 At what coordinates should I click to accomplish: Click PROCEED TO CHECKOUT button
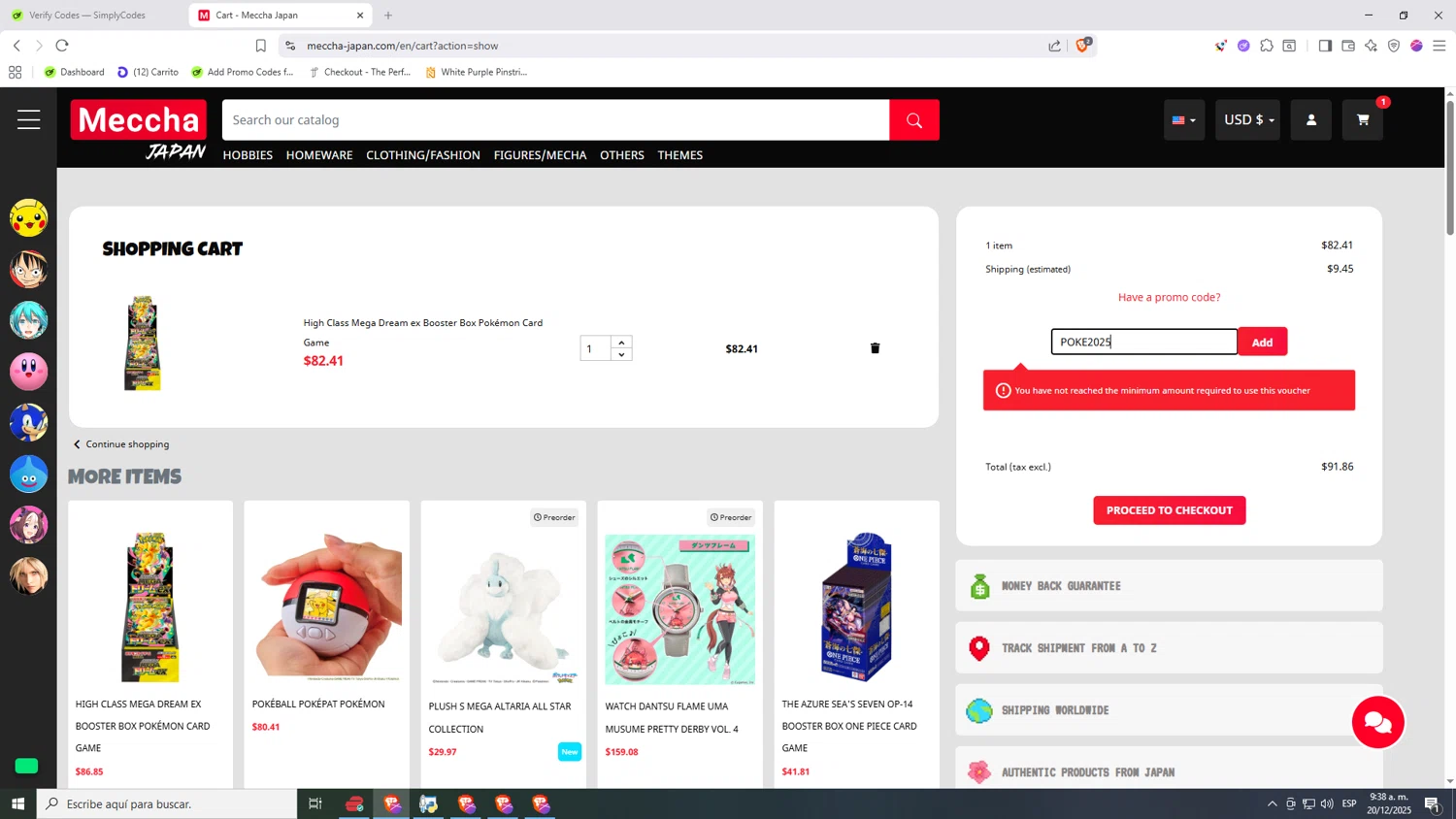click(1169, 510)
